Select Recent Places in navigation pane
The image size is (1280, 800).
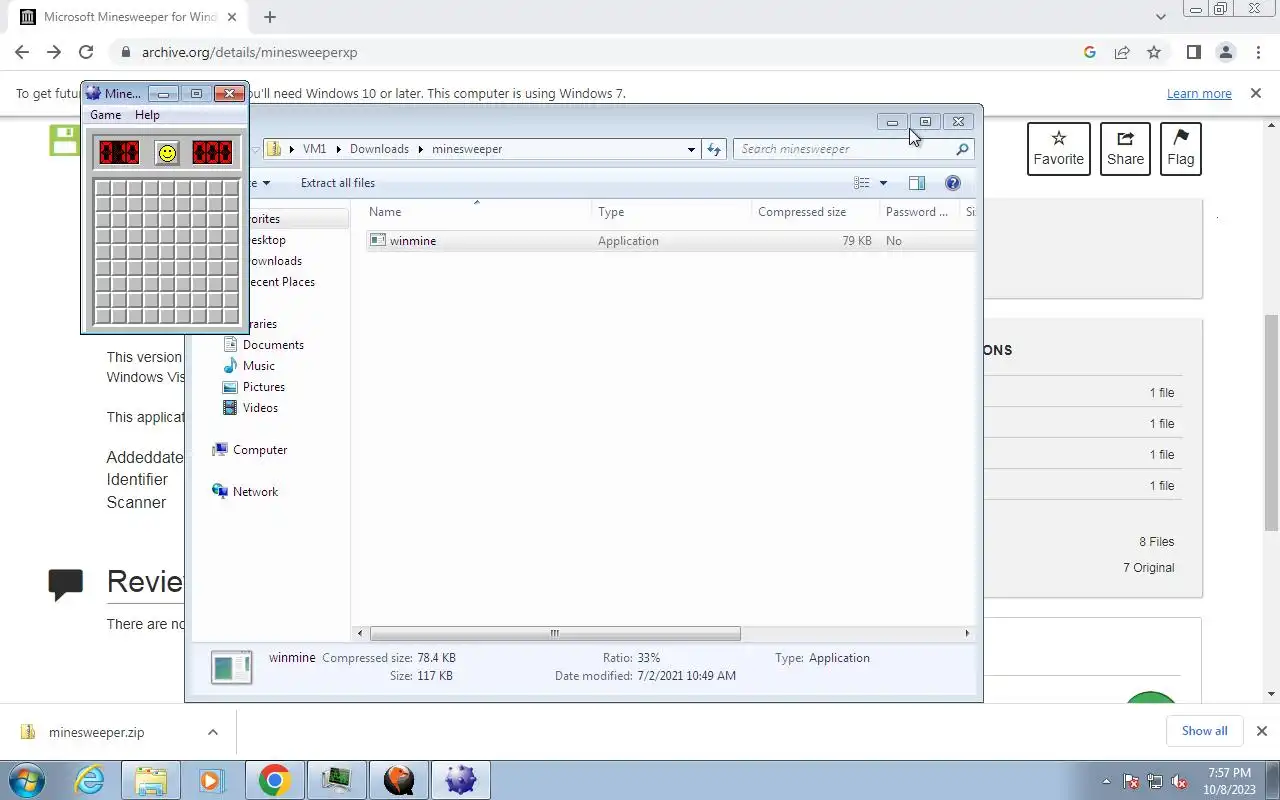coord(280,282)
